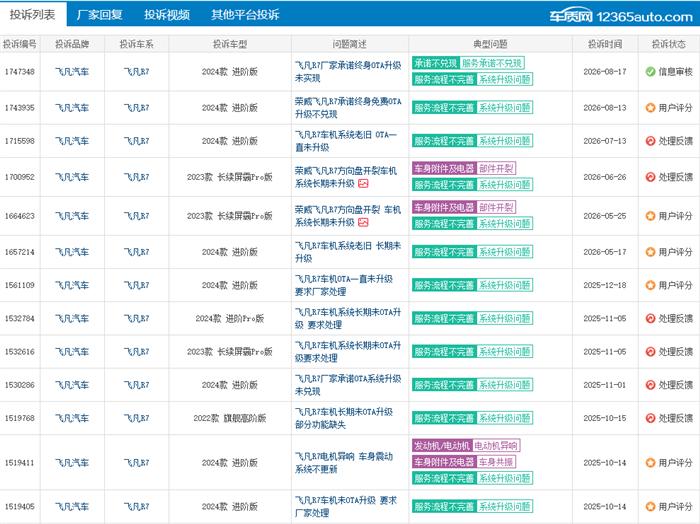The image size is (700, 524).
Task: Open complaint 飞凡R7厂家承诺终身OTA升级未实现
Action: click(348, 71)
